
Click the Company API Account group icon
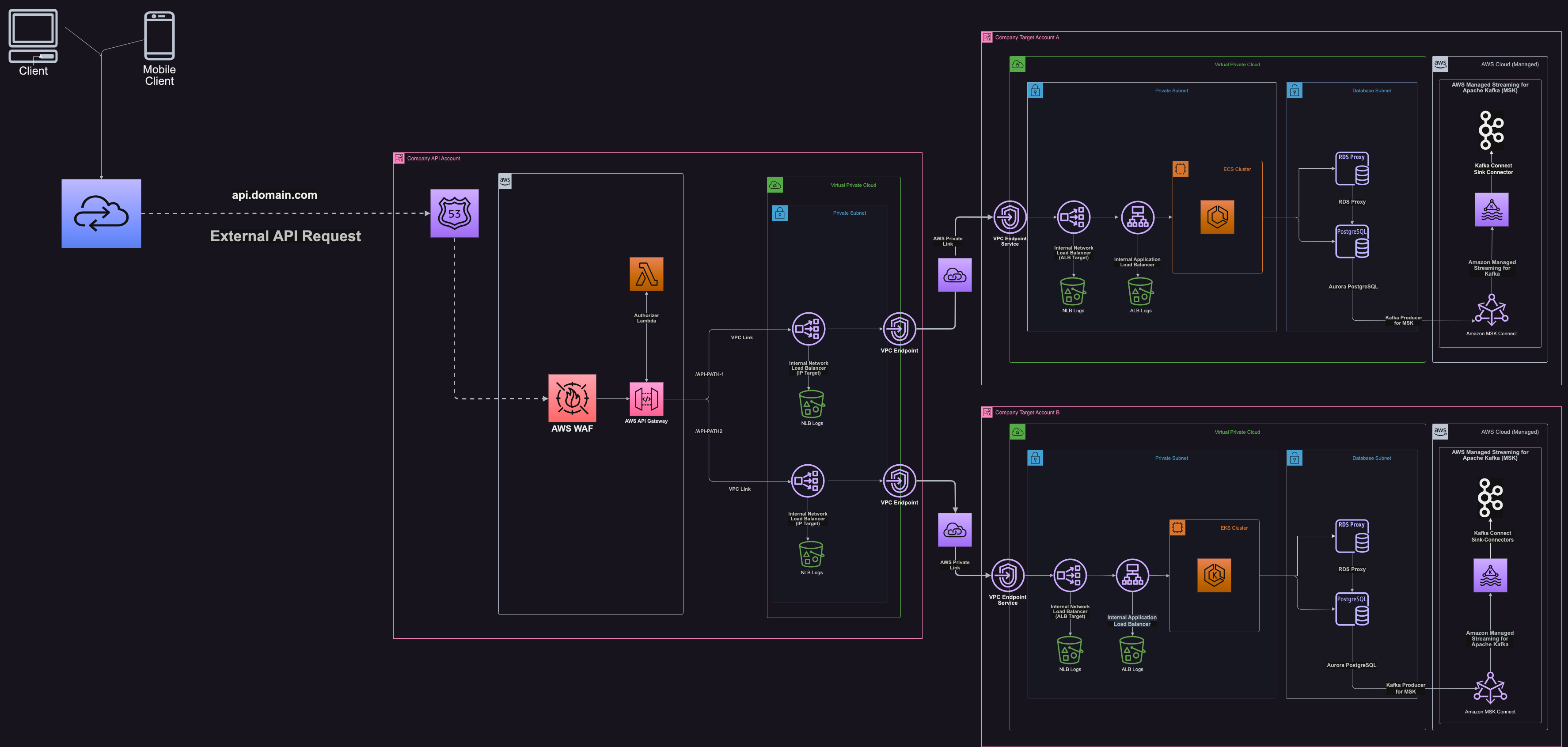[399, 158]
